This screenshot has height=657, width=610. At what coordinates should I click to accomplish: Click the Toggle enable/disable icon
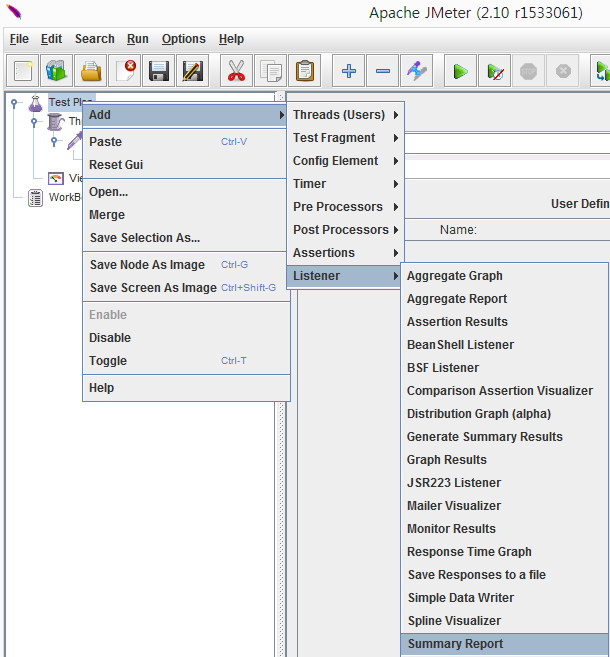click(416, 71)
